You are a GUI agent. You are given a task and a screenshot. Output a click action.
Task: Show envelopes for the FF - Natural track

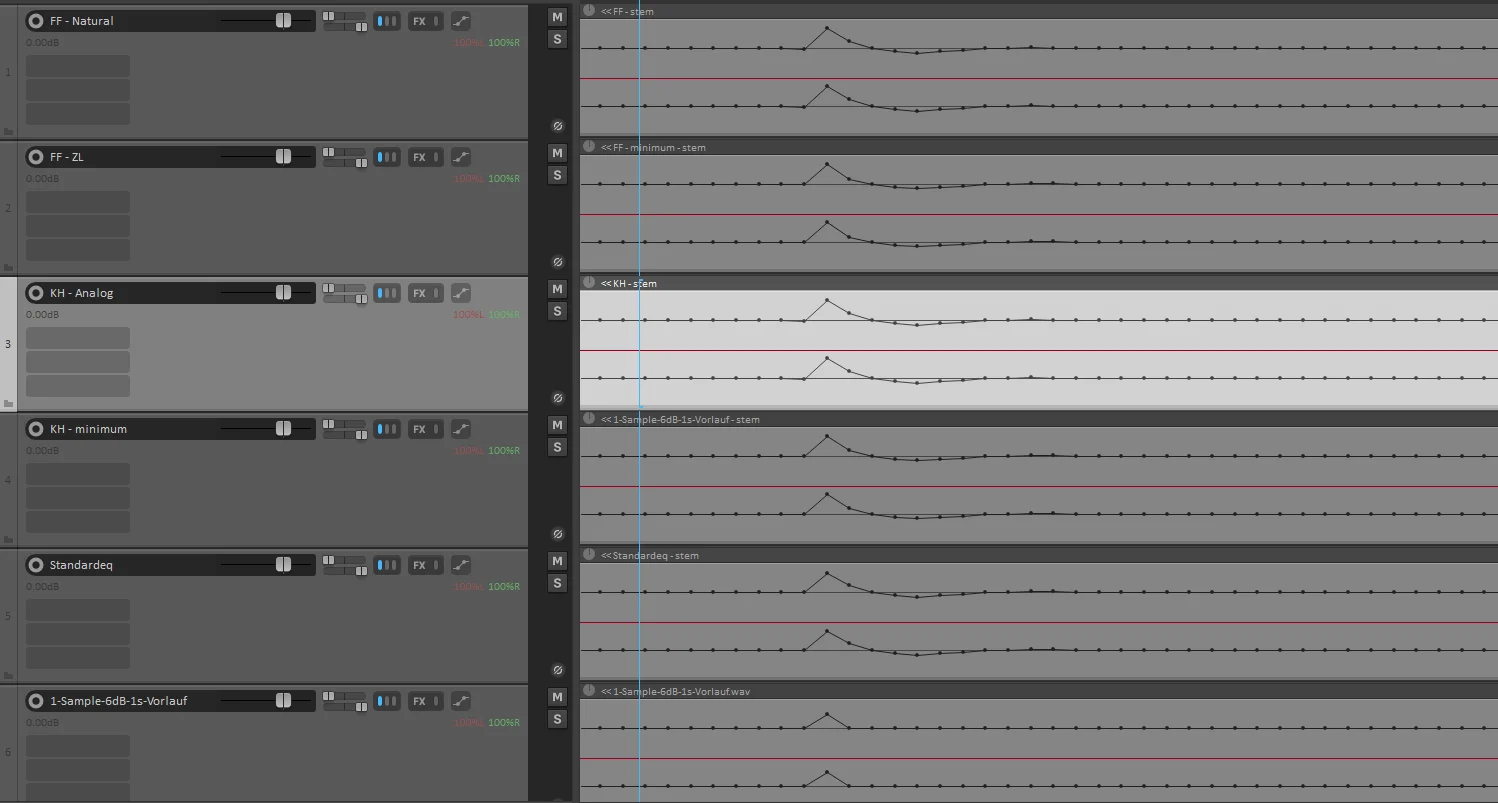pos(461,21)
